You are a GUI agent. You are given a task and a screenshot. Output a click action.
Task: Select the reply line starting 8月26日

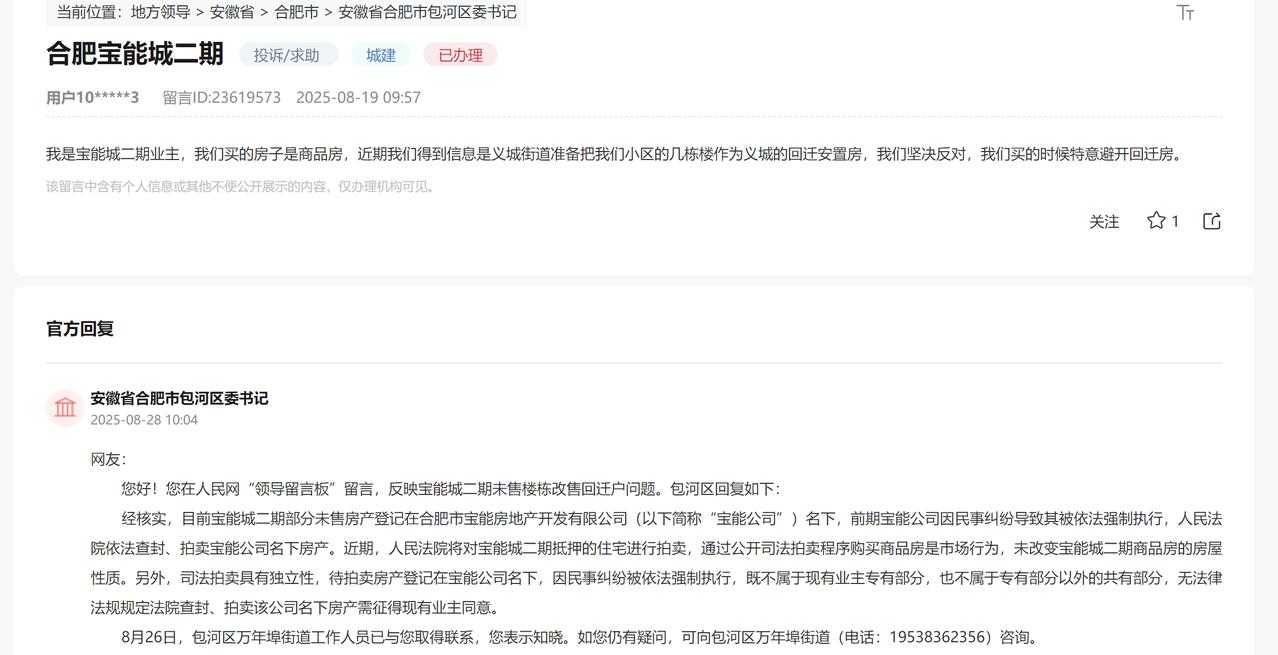pos(582,637)
